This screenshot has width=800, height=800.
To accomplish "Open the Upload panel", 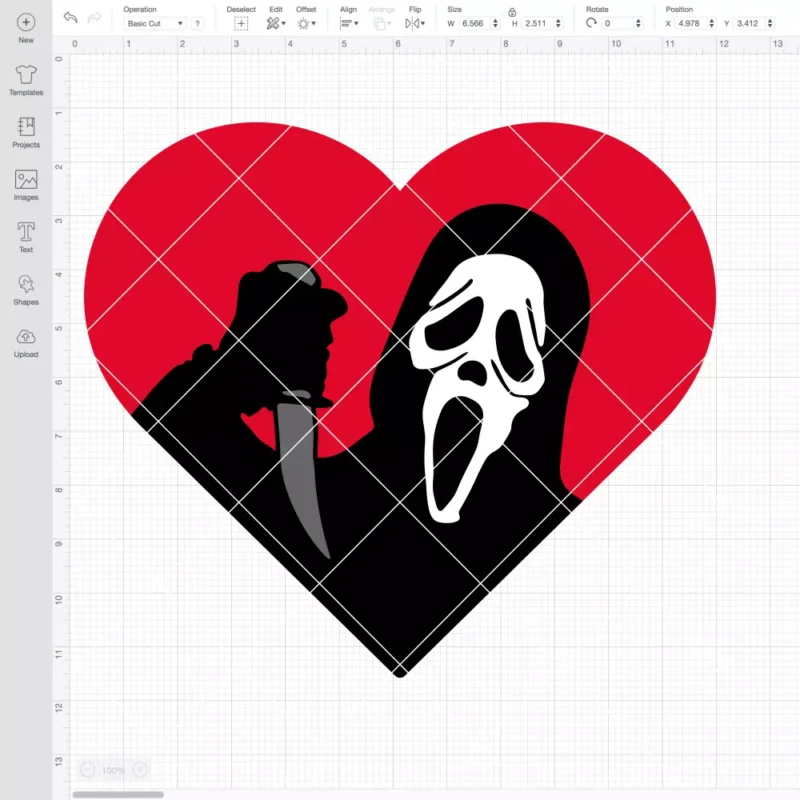I will (x=26, y=343).
